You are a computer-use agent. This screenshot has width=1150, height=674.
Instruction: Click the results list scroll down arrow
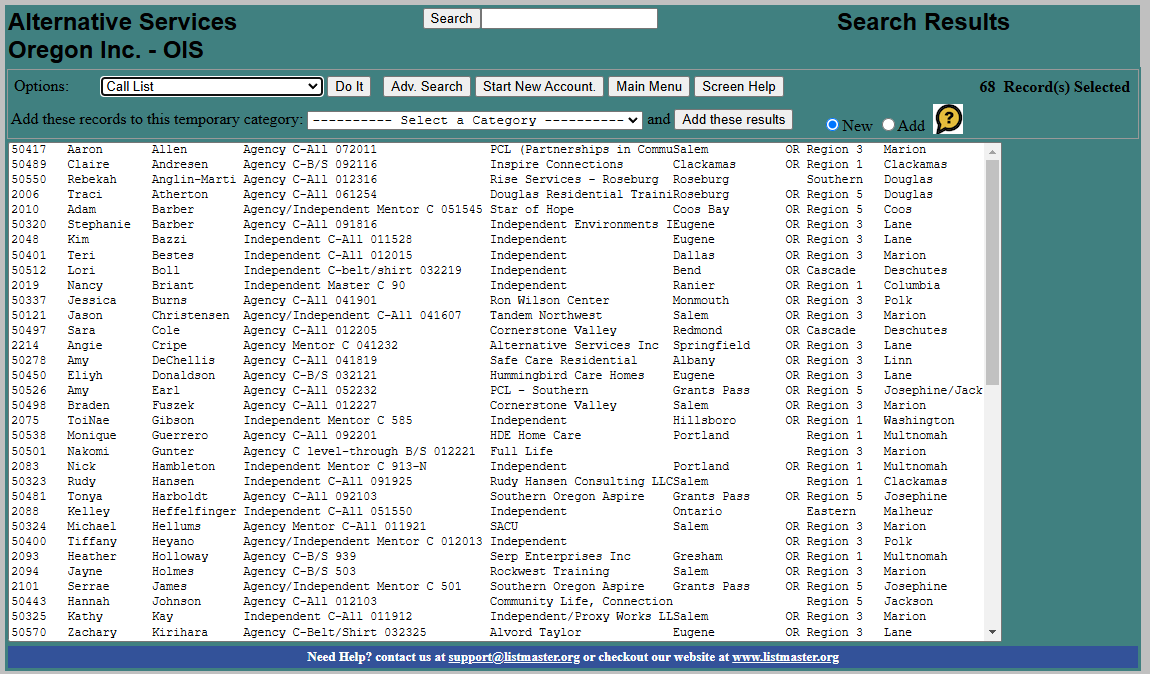tap(992, 632)
